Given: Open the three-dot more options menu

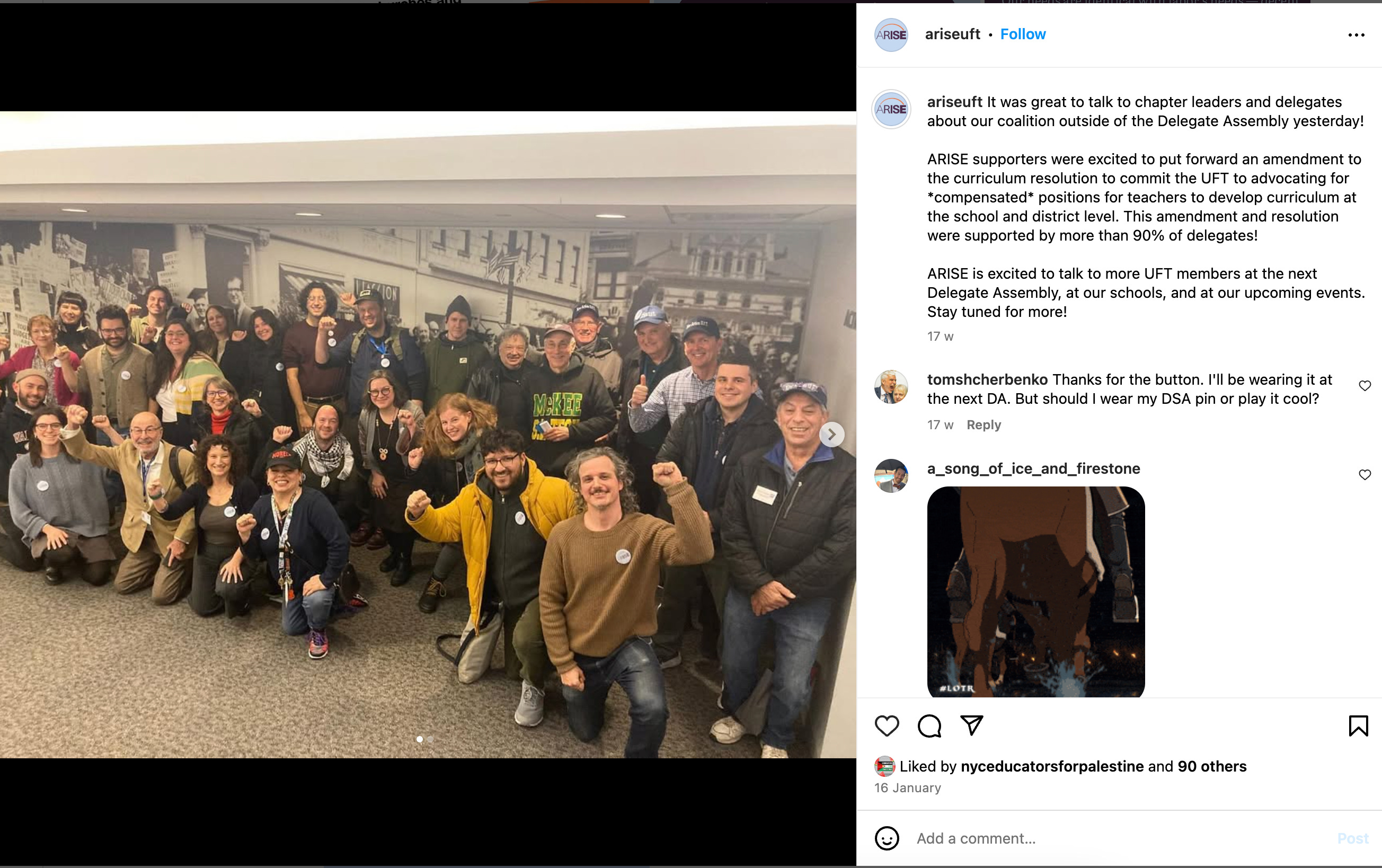Looking at the screenshot, I should click(x=1356, y=35).
